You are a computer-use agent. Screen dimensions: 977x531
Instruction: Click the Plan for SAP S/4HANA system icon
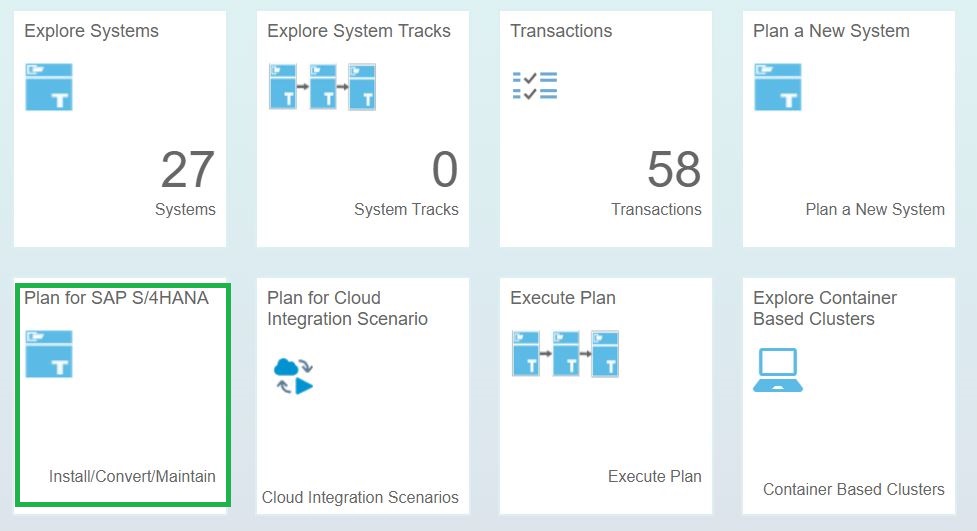tap(49, 354)
